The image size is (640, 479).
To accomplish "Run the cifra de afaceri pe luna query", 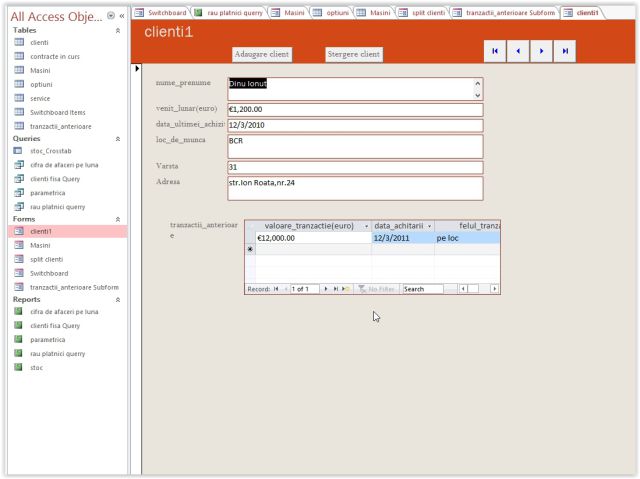I will (64, 165).
